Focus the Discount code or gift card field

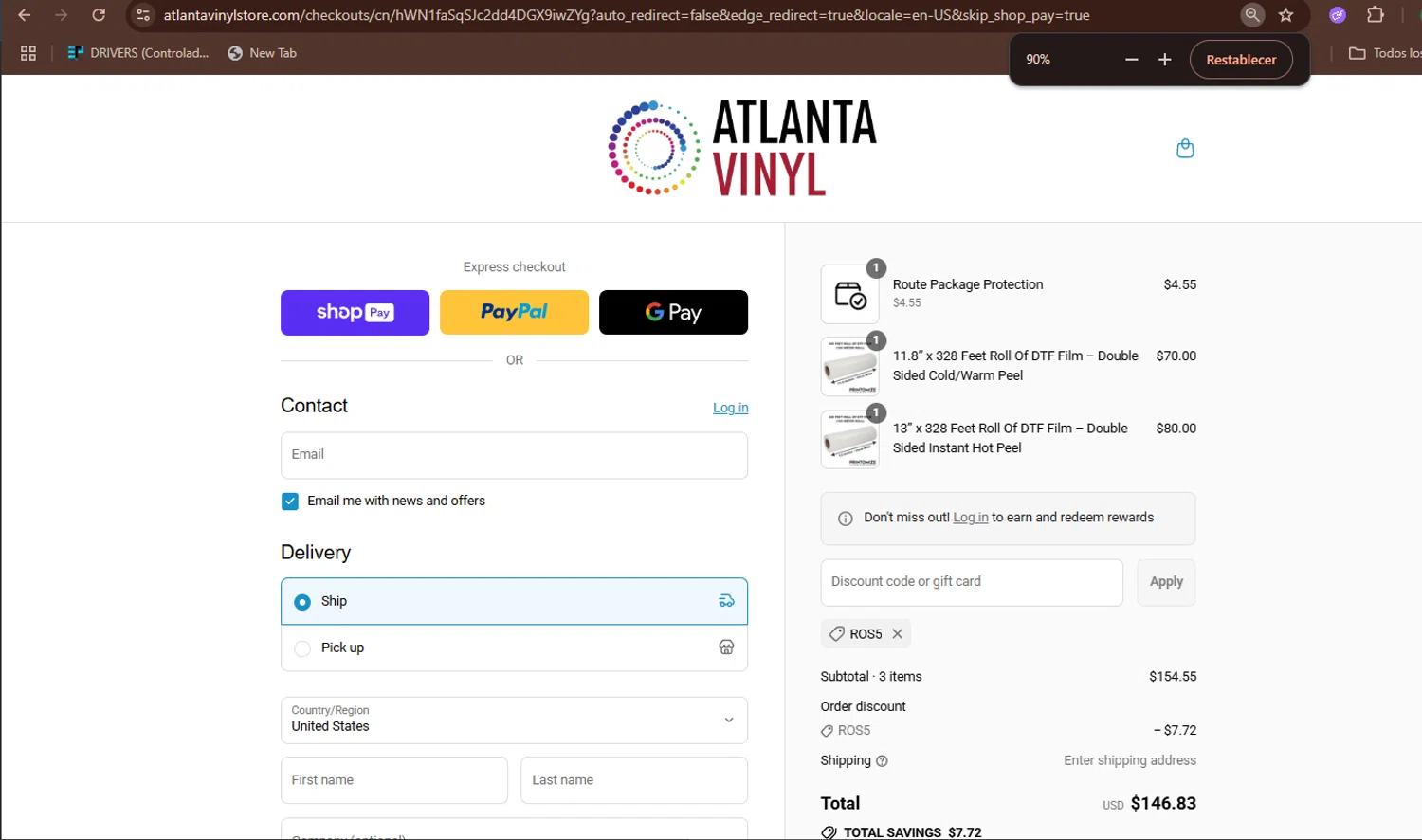(972, 582)
